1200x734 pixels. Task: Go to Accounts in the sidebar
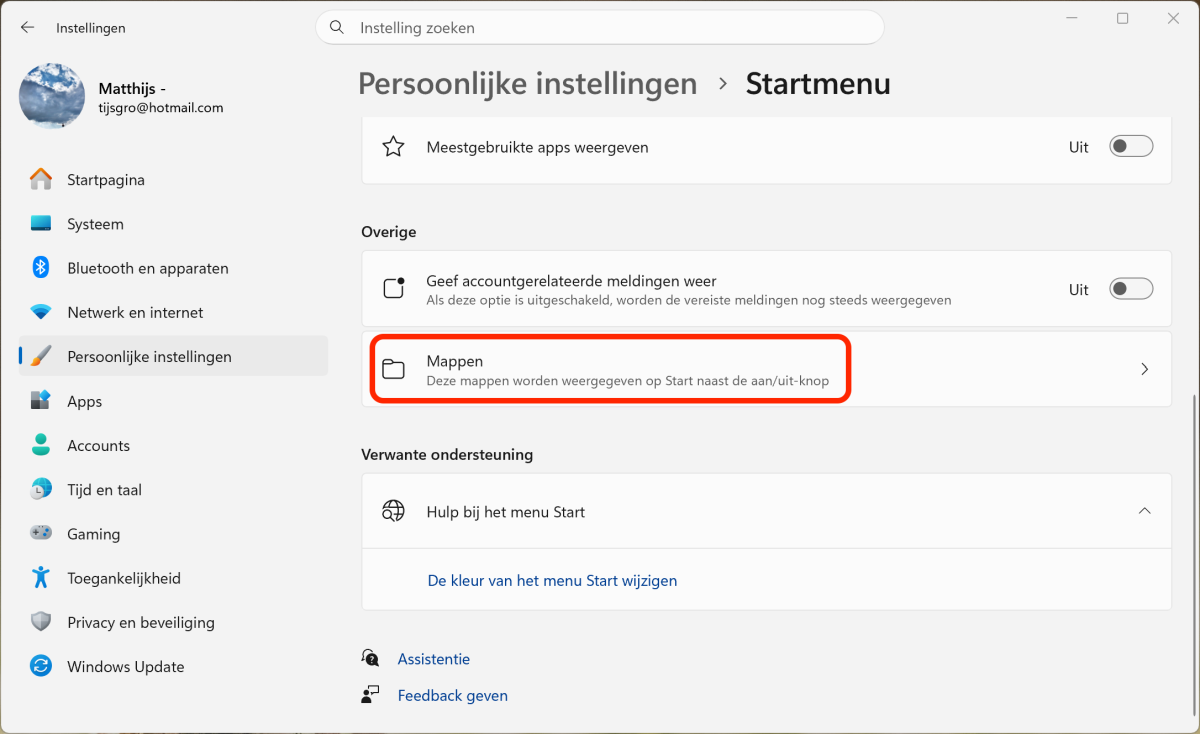tap(98, 446)
